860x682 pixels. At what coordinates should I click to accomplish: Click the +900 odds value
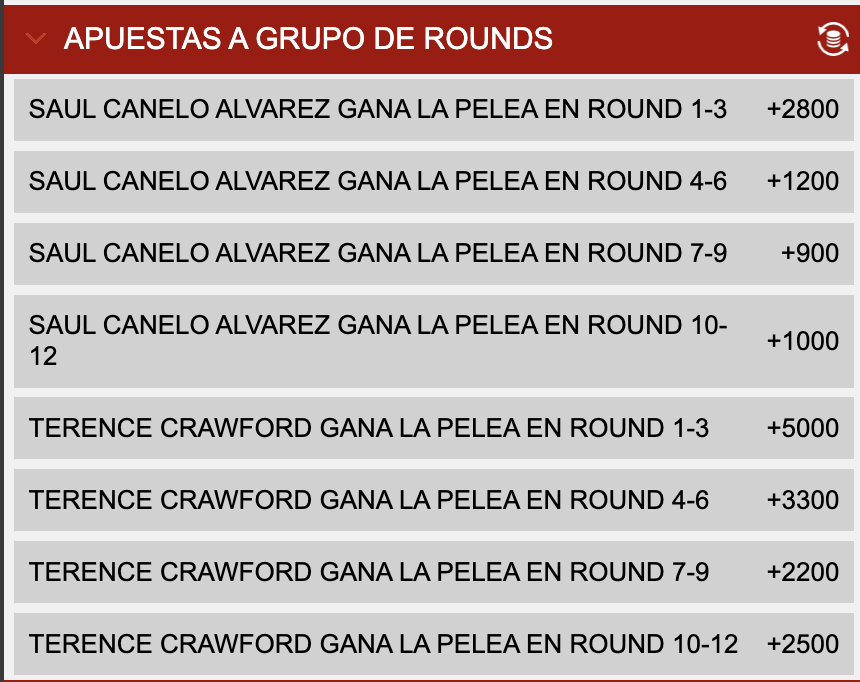click(810, 253)
